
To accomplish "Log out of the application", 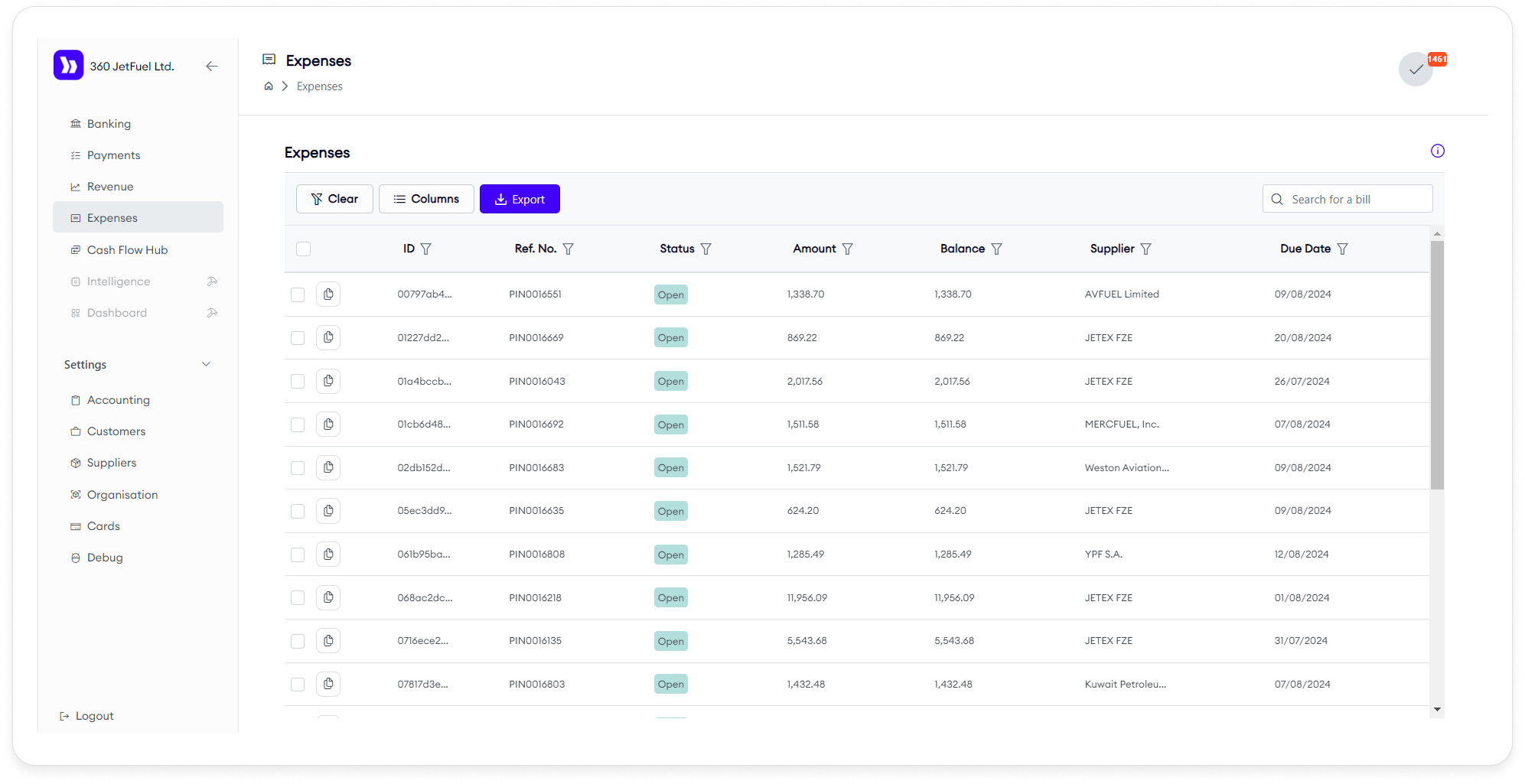I will pos(86,716).
